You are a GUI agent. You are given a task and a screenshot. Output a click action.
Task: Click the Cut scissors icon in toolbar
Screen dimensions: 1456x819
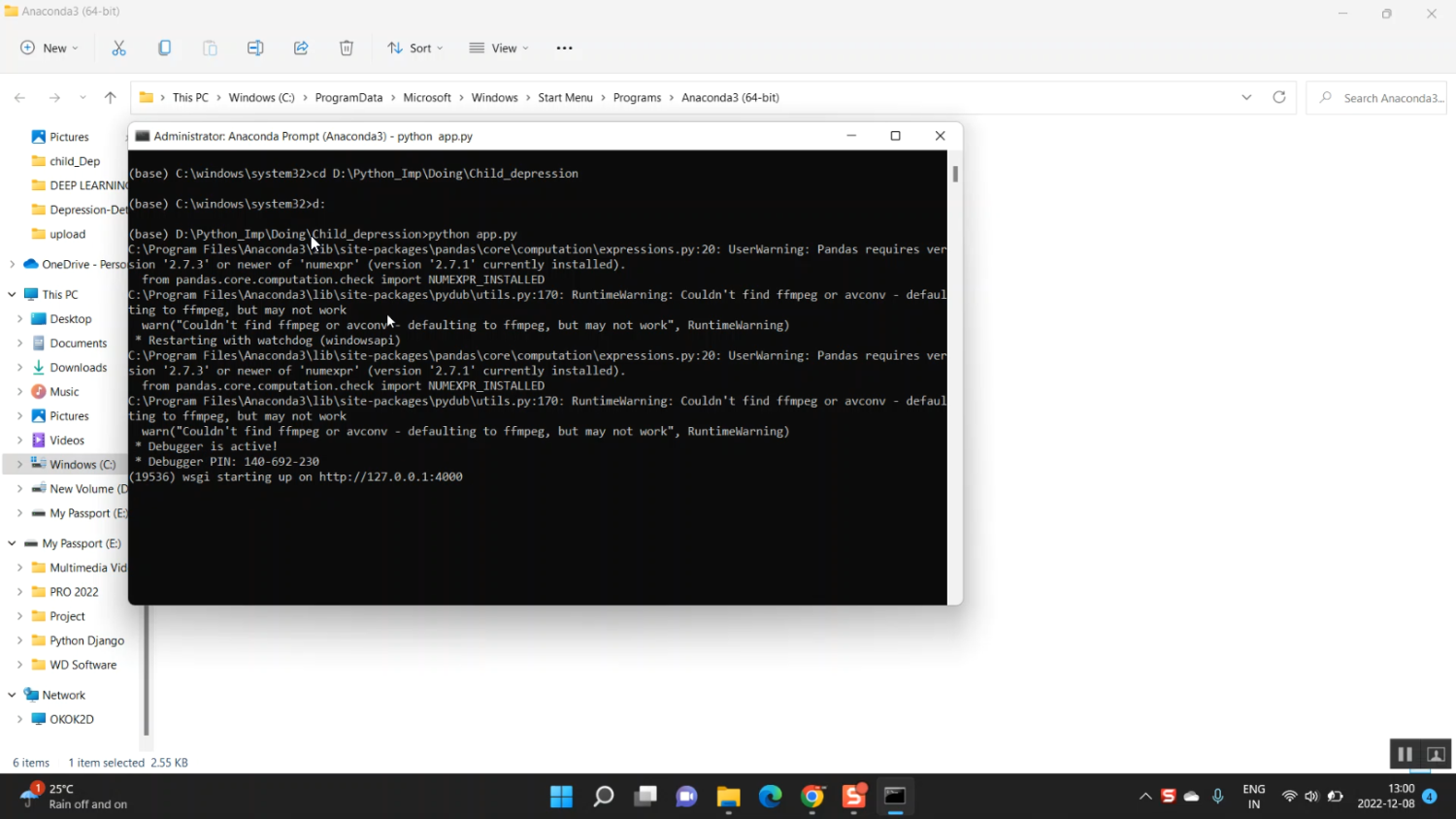tap(119, 48)
